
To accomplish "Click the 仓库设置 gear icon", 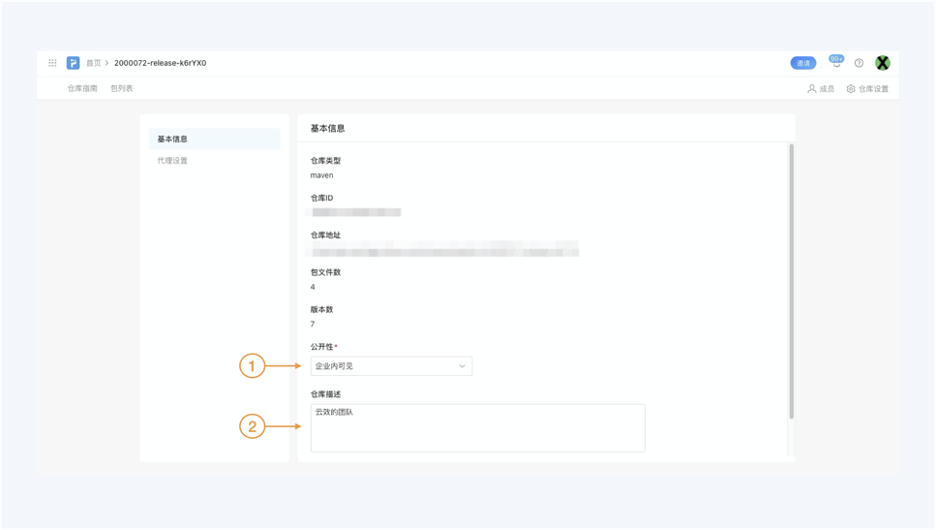I will coord(851,89).
